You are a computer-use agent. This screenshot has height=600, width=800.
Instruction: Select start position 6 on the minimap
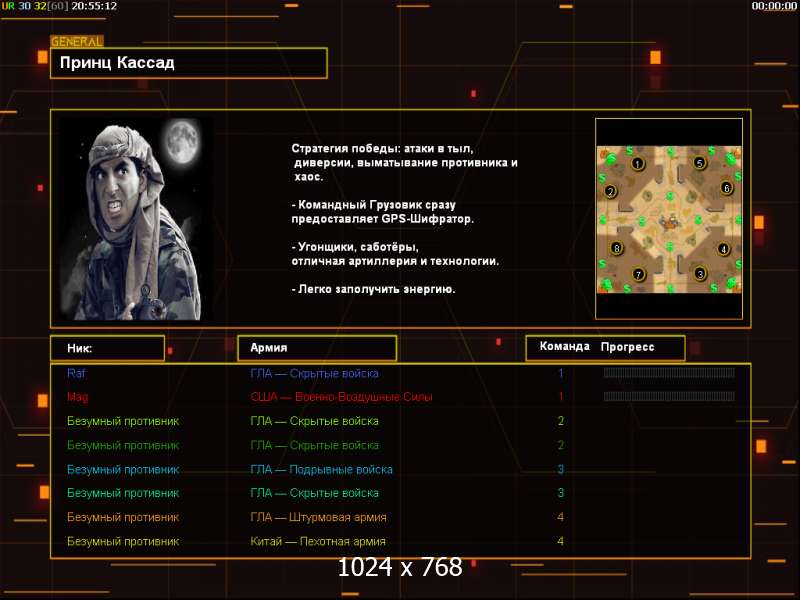point(727,188)
